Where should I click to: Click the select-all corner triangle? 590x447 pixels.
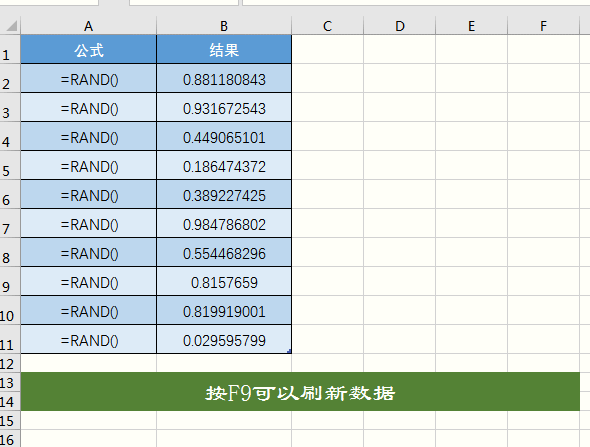(11, 26)
